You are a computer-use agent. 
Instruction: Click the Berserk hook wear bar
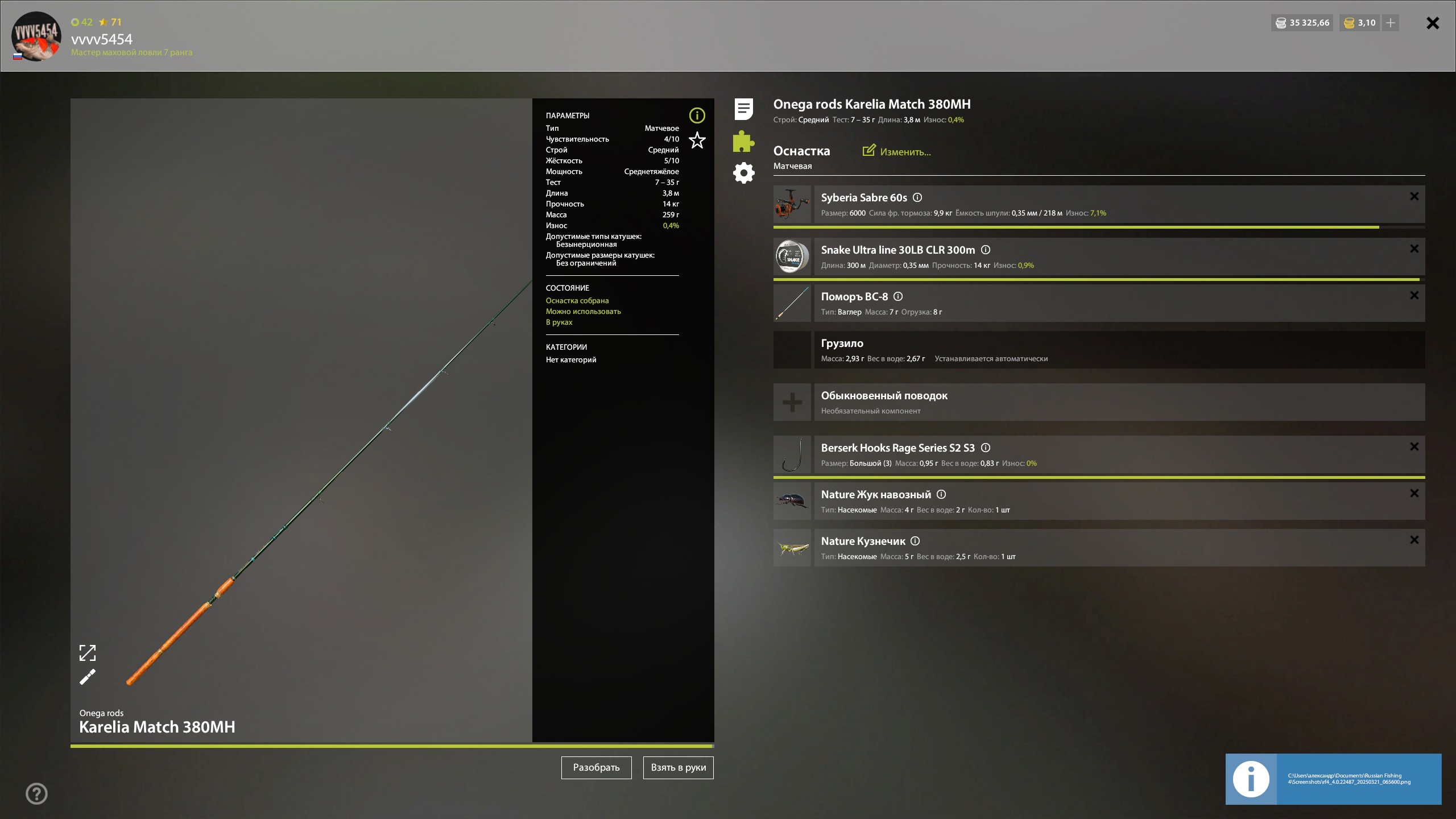tap(1099, 477)
